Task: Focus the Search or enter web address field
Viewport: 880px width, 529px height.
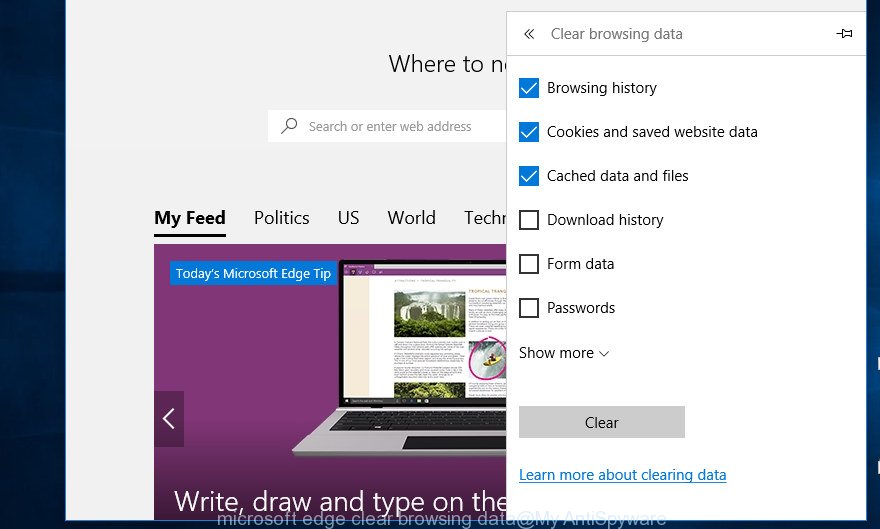Action: point(387,126)
